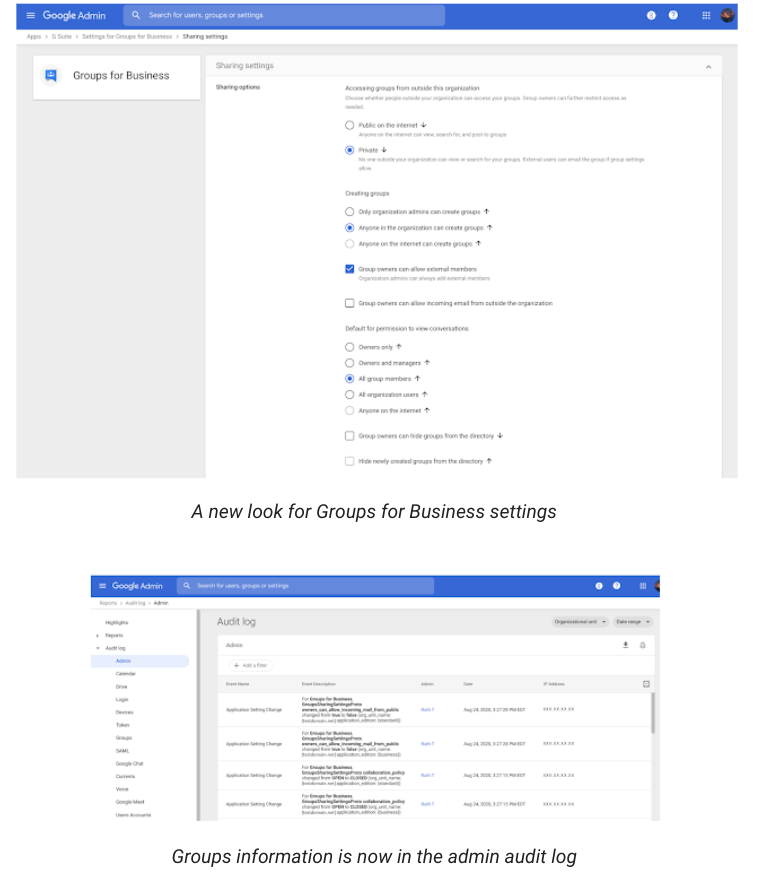Screen dimensions: 780x881
Task: Select Public on the internet option
Action: tap(350, 125)
